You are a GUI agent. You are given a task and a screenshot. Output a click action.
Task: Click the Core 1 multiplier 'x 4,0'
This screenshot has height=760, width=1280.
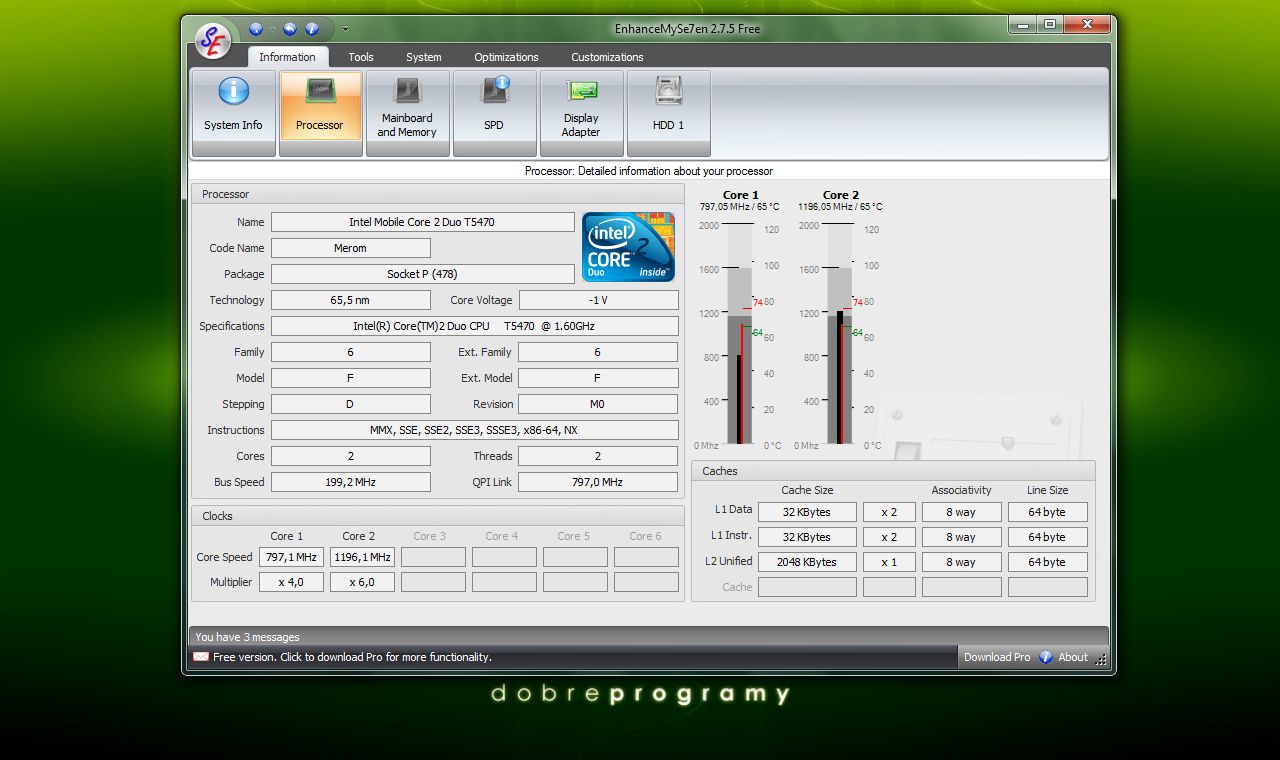pyautogui.click(x=291, y=582)
